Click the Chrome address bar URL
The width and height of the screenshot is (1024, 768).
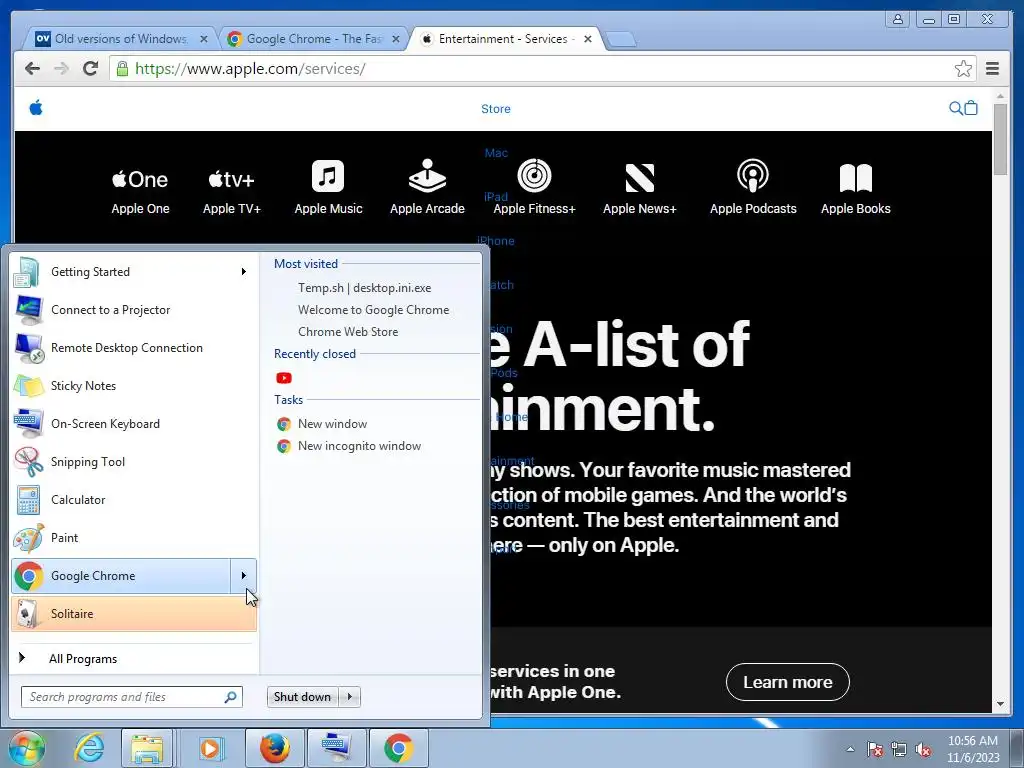pyautogui.click(x=250, y=69)
